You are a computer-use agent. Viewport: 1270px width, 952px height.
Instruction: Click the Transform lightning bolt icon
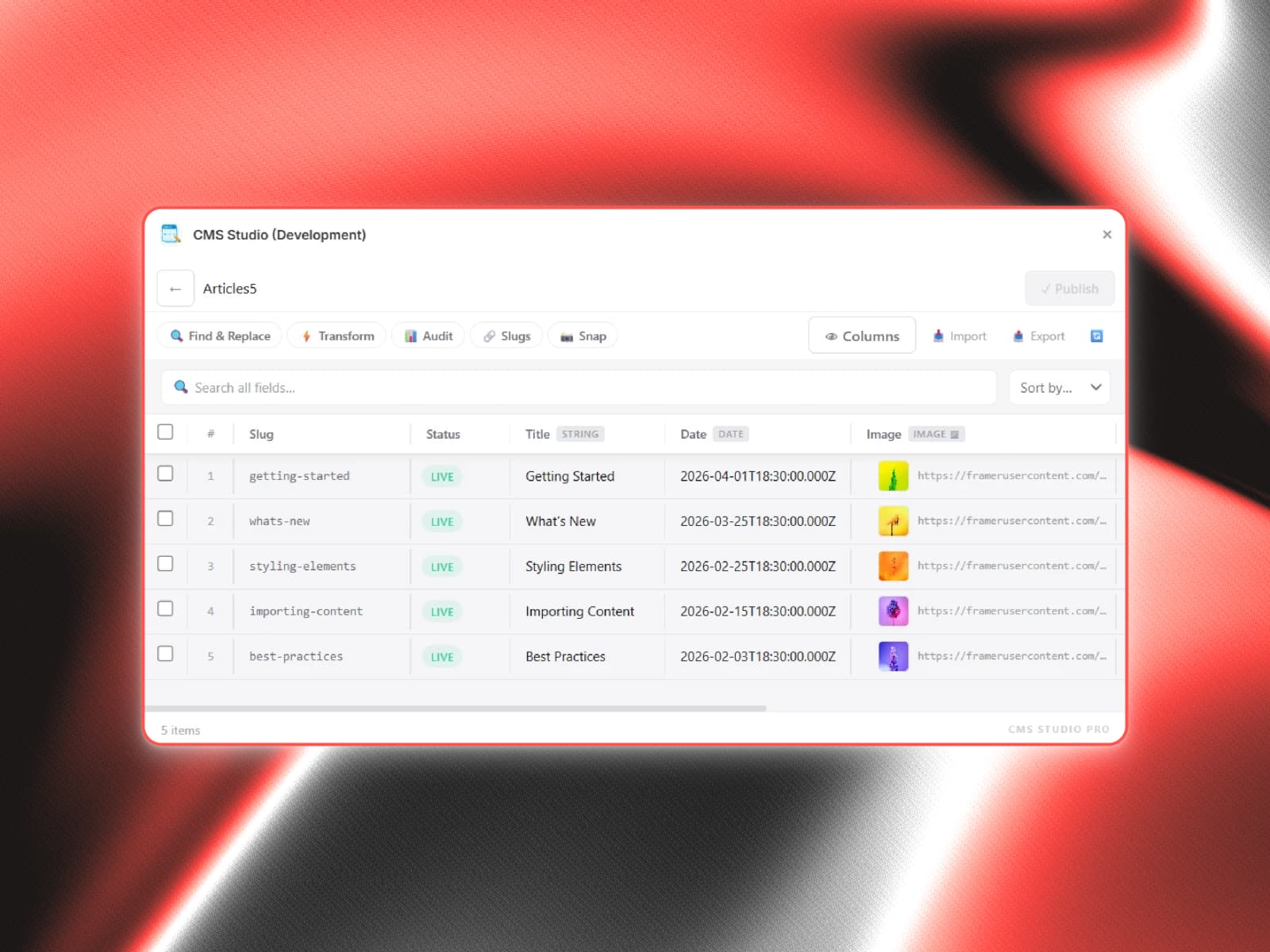tap(307, 336)
